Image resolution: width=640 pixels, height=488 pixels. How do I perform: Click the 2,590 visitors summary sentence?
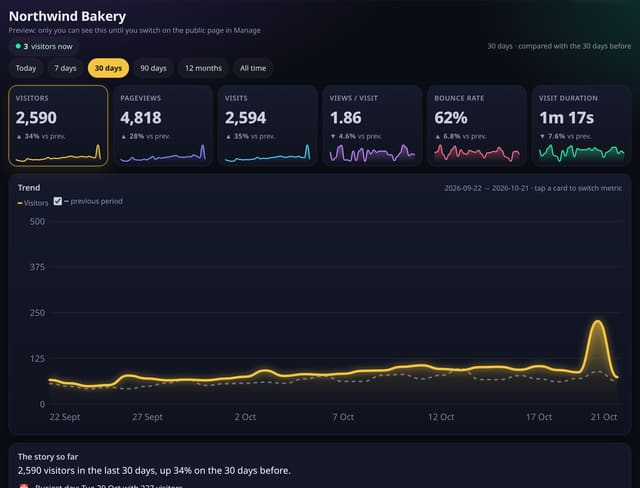pyautogui.click(x=154, y=470)
